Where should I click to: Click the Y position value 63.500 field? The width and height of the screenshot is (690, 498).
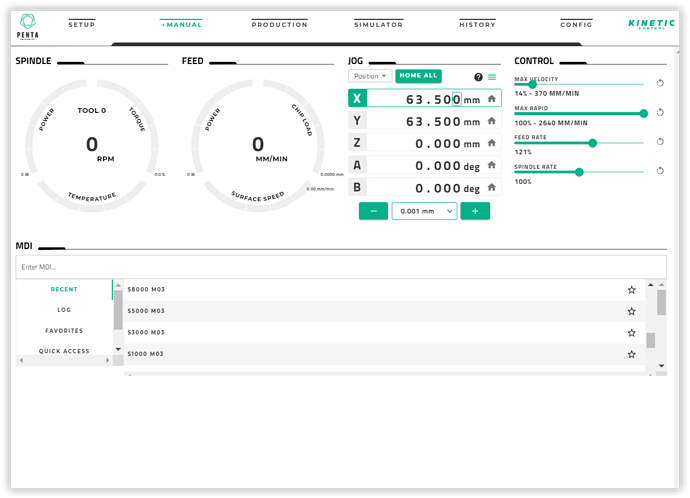point(433,121)
